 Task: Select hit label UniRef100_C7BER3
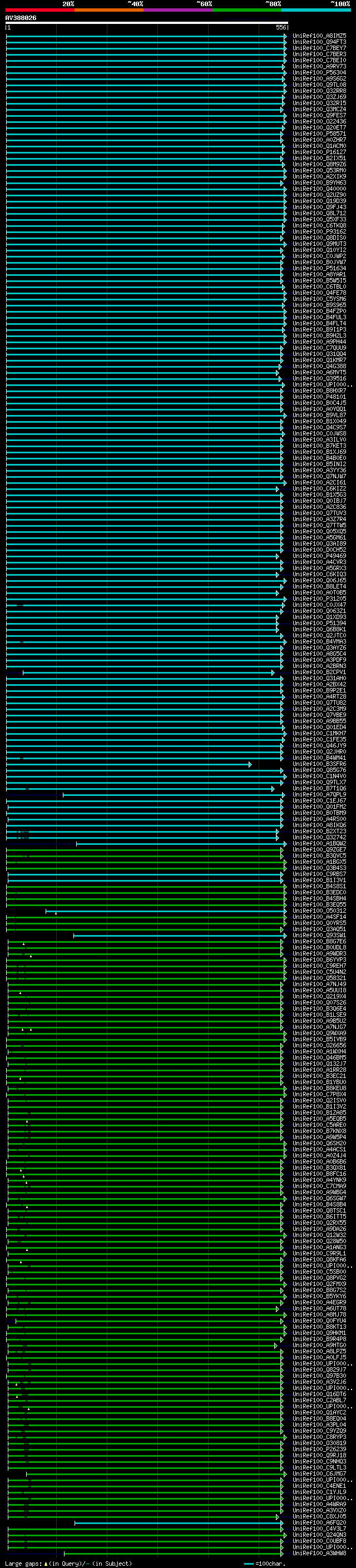click(x=319, y=54)
